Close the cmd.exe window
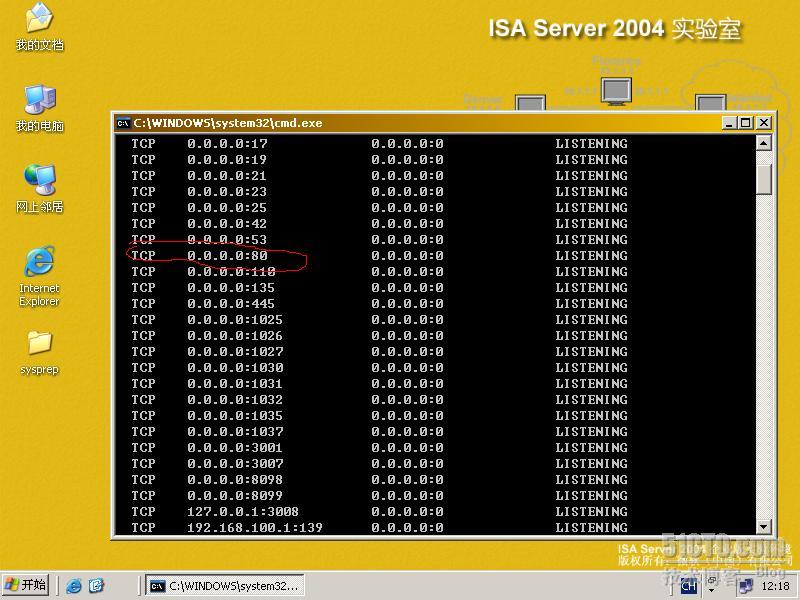Screen dimensions: 800x600 [763, 123]
